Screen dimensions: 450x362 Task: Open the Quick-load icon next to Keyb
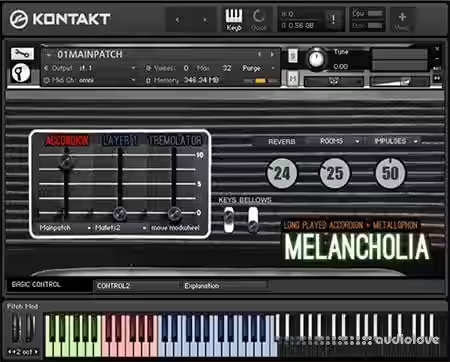coord(258,20)
